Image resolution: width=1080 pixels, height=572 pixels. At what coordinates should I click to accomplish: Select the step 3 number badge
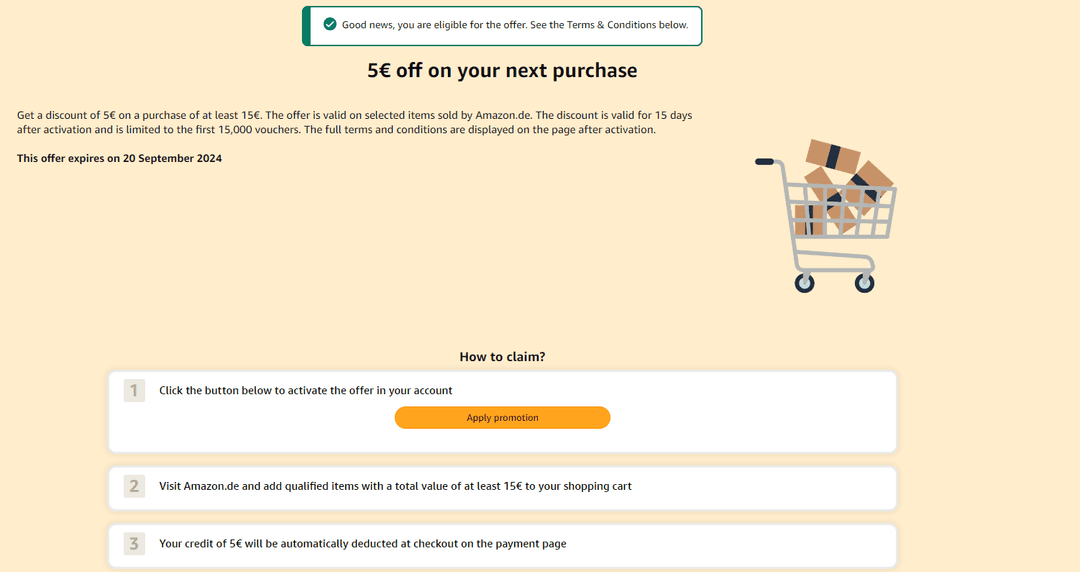point(134,544)
